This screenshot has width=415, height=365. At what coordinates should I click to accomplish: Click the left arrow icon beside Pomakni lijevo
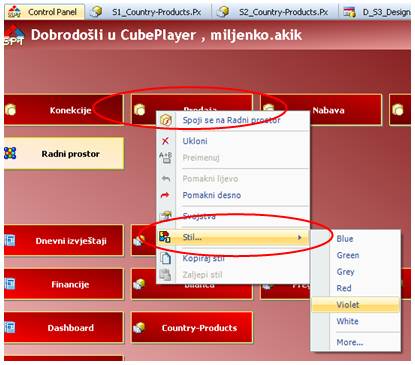click(x=166, y=179)
